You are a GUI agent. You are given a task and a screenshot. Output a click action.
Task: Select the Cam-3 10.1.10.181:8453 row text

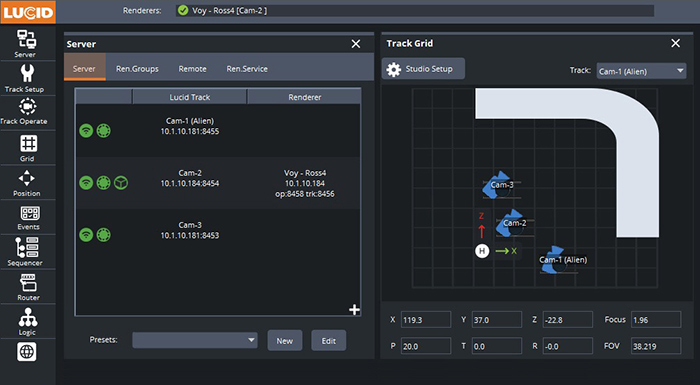point(190,230)
